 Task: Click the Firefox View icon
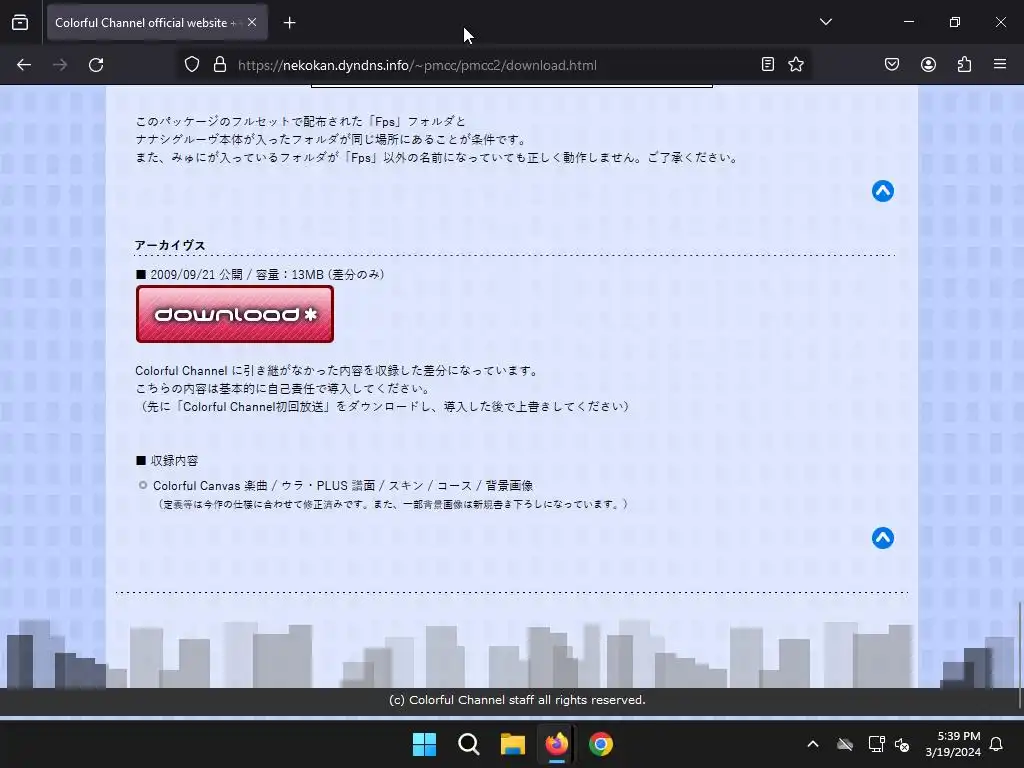[20, 22]
